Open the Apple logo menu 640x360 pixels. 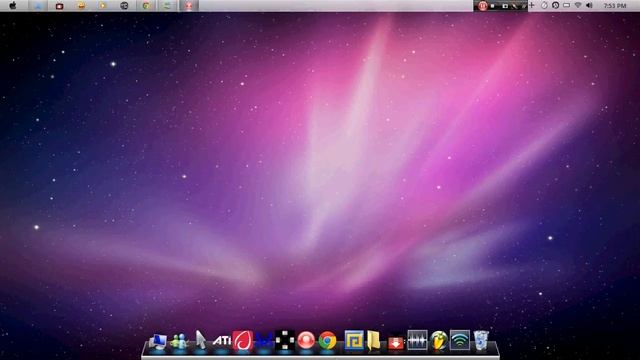[x=13, y=5]
